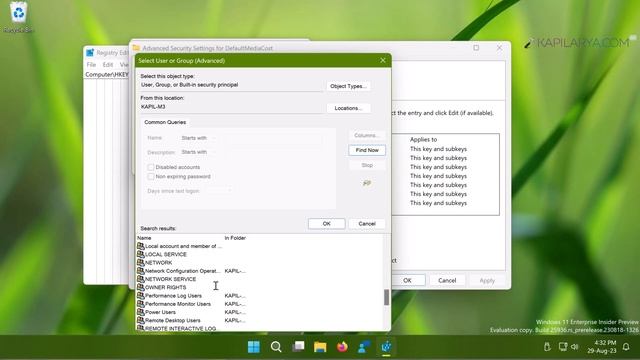Open Firefox from the taskbar
The image size is (640, 360).
[x=342, y=347]
